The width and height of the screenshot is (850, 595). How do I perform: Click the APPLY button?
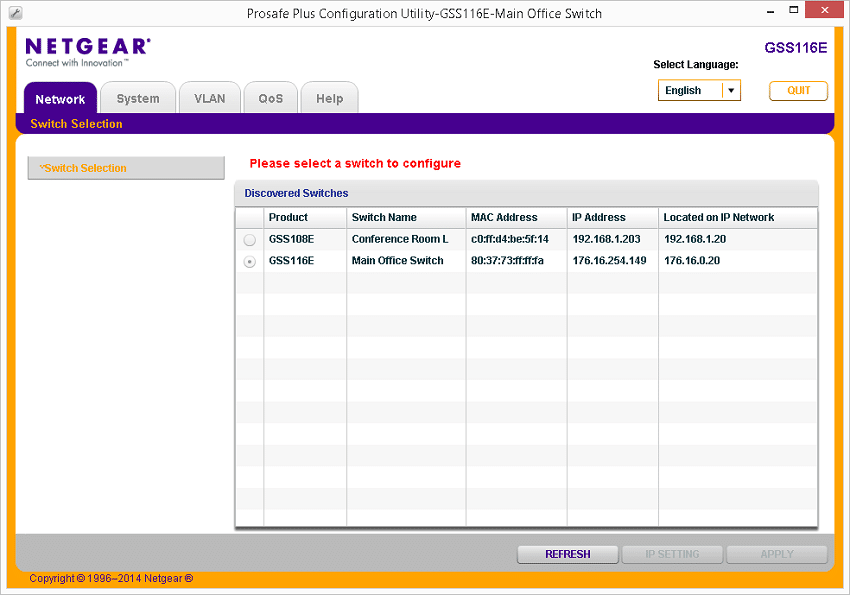pos(777,554)
